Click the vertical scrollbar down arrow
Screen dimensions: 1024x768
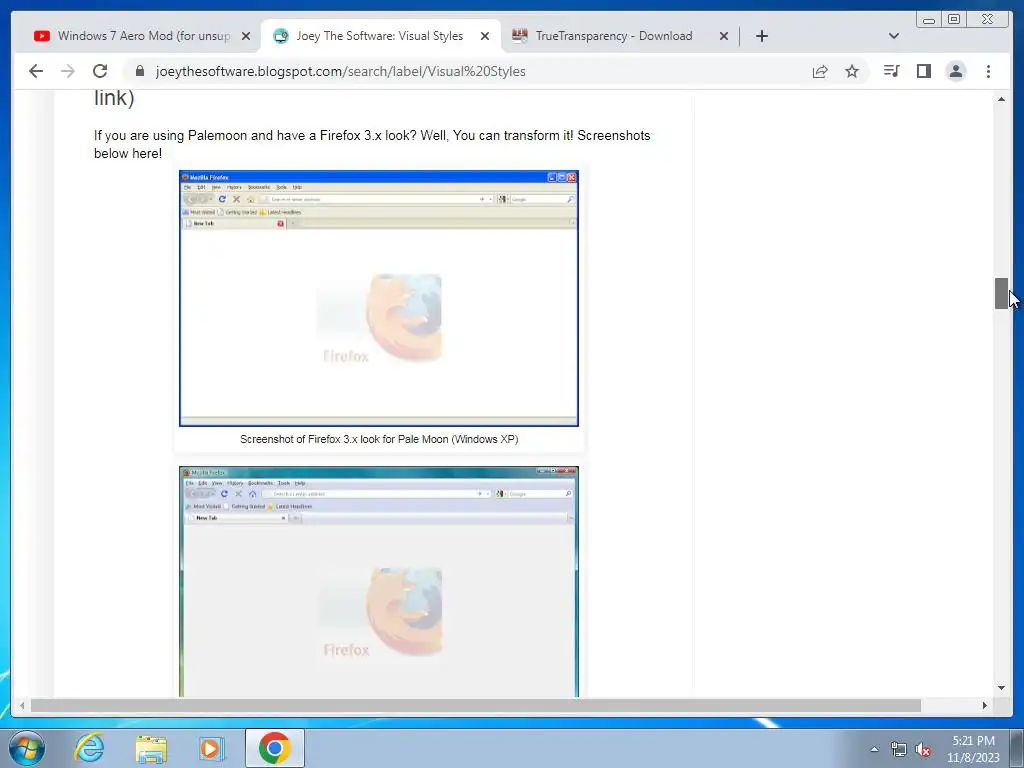pos(1001,688)
